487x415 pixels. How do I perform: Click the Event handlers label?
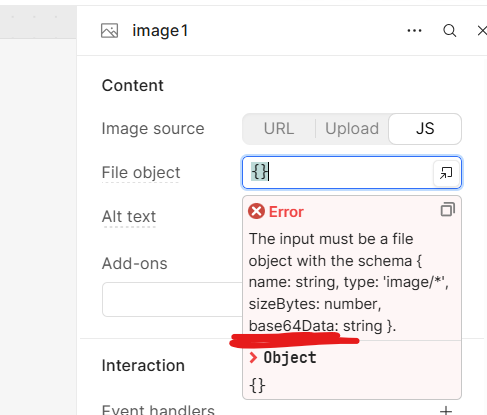coord(158,410)
